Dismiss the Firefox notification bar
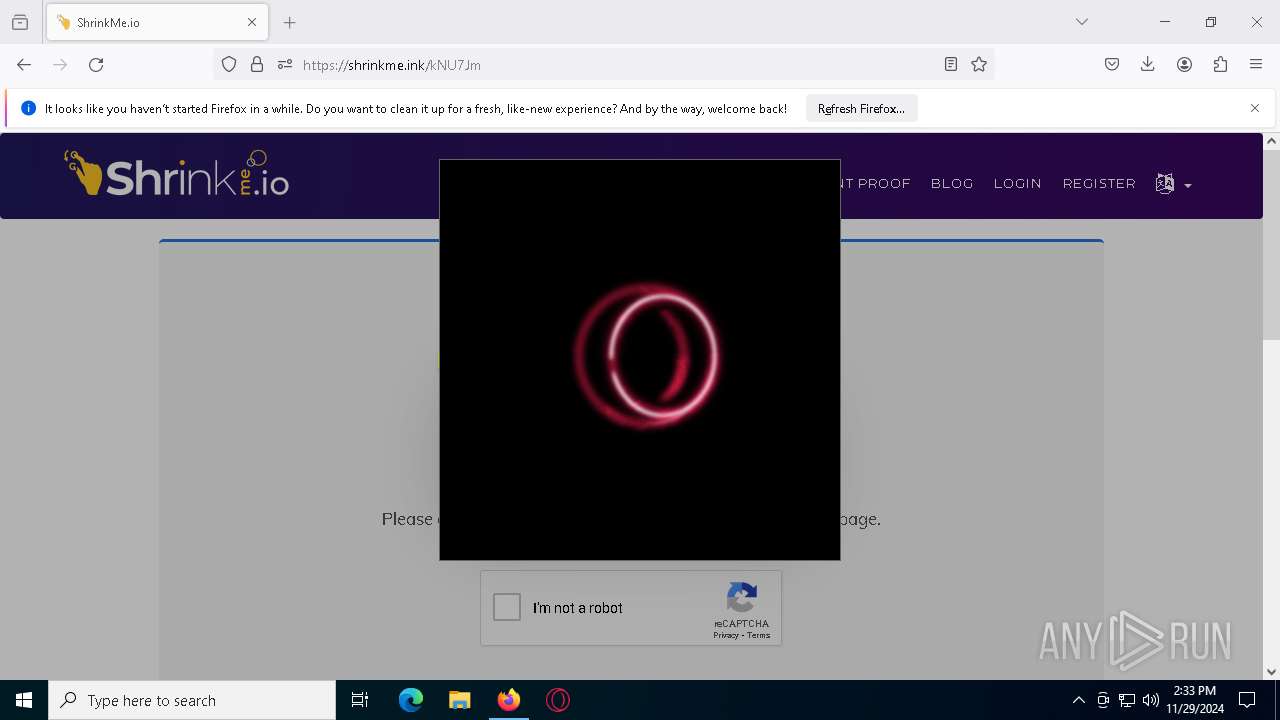The height and width of the screenshot is (720, 1280). pyautogui.click(x=1255, y=108)
